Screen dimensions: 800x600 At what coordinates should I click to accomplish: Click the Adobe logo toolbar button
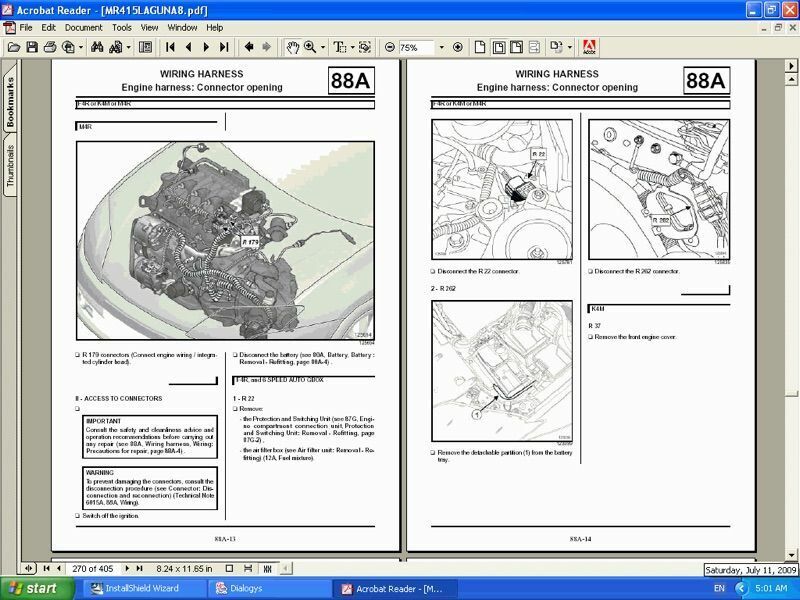589,47
